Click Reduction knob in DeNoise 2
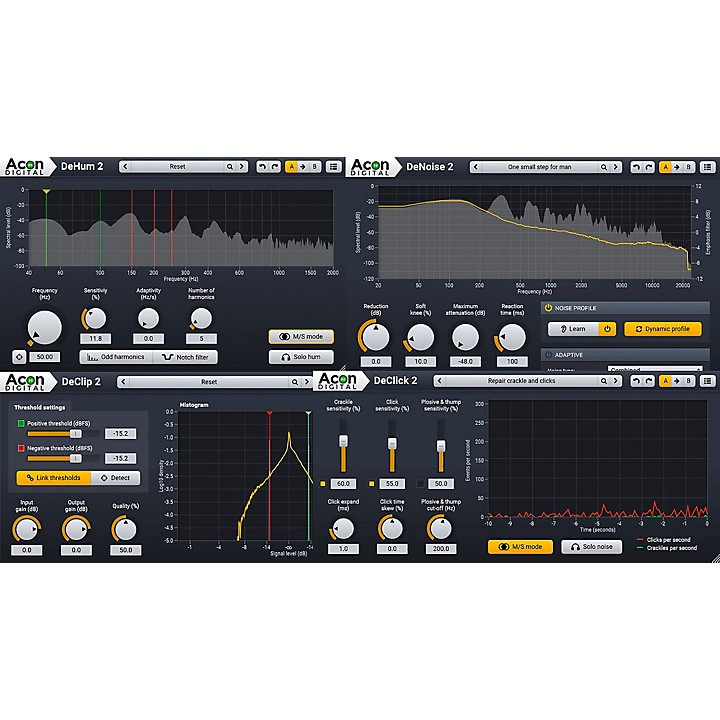 click(376, 338)
